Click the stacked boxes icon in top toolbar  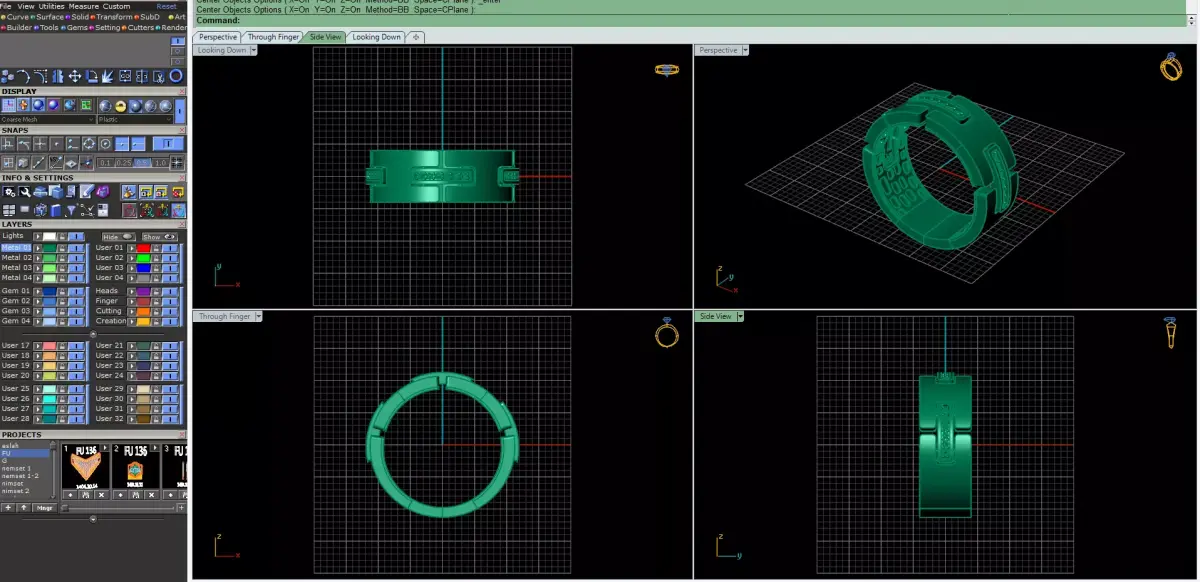click(8, 77)
